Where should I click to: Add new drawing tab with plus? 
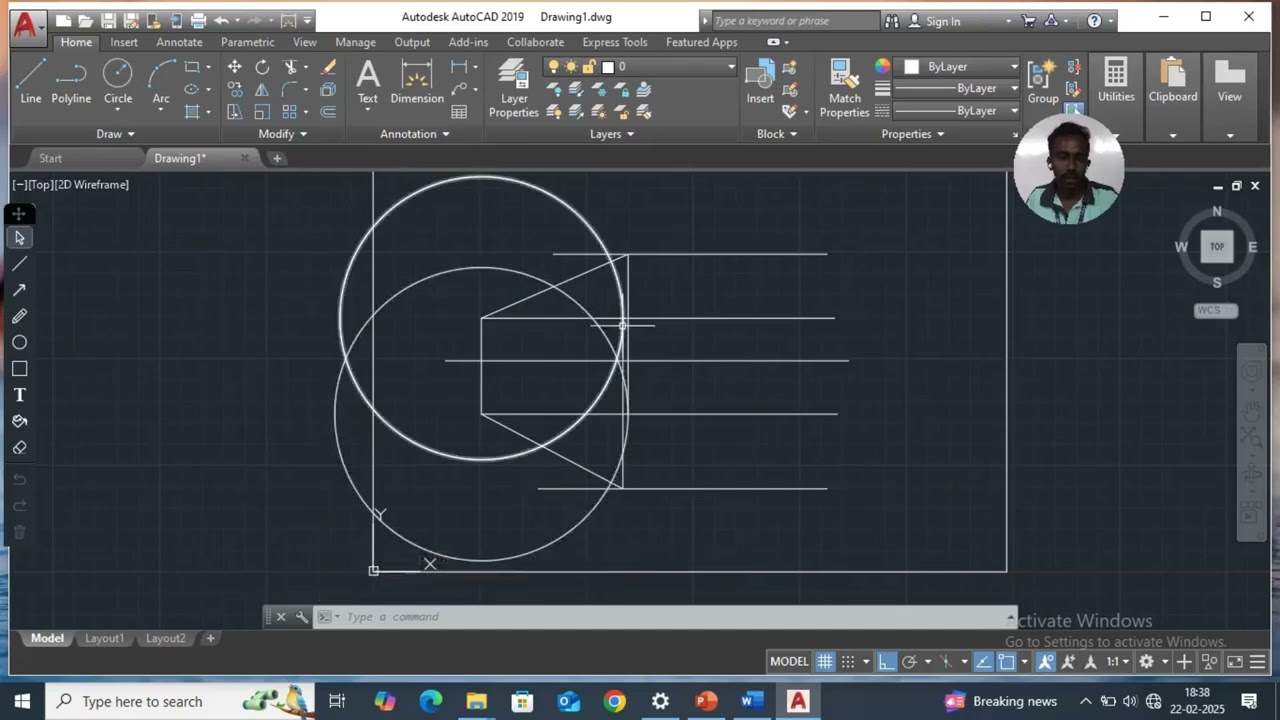277,158
